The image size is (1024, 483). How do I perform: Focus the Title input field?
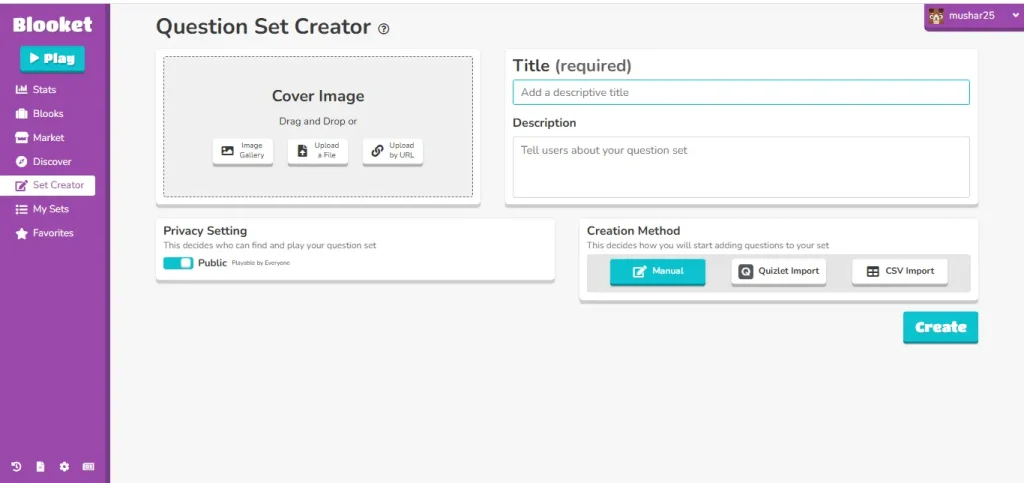[x=741, y=92]
